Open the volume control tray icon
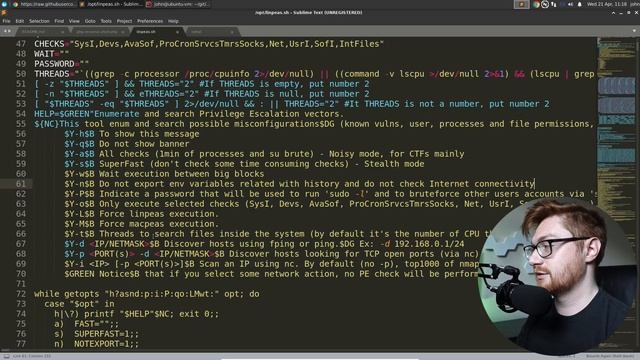640x360 pixels. click(570, 4)
